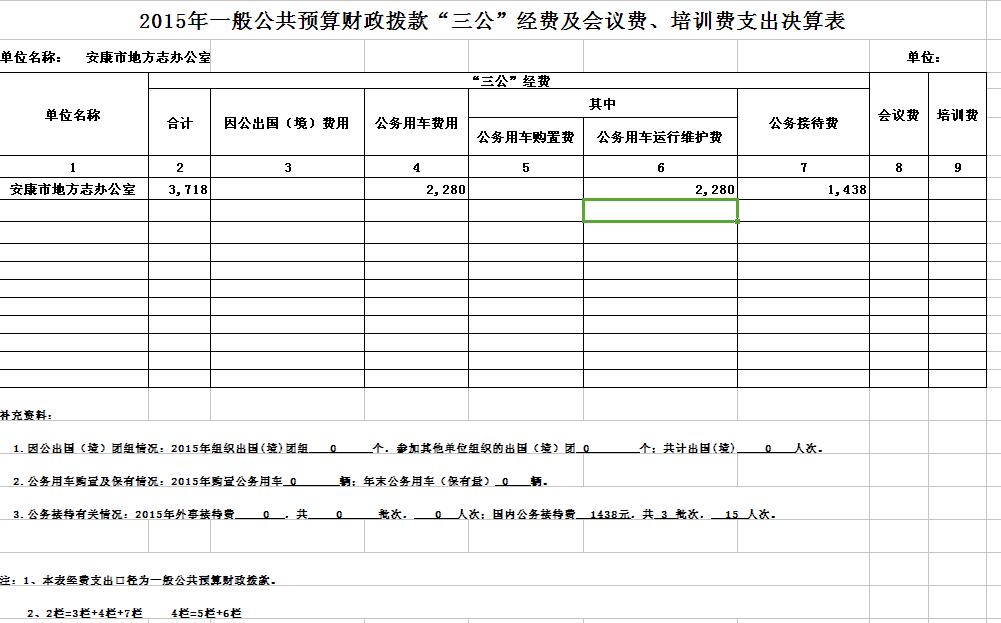Select column number cell '7'
1001x623 pixels.
(804, 167)
